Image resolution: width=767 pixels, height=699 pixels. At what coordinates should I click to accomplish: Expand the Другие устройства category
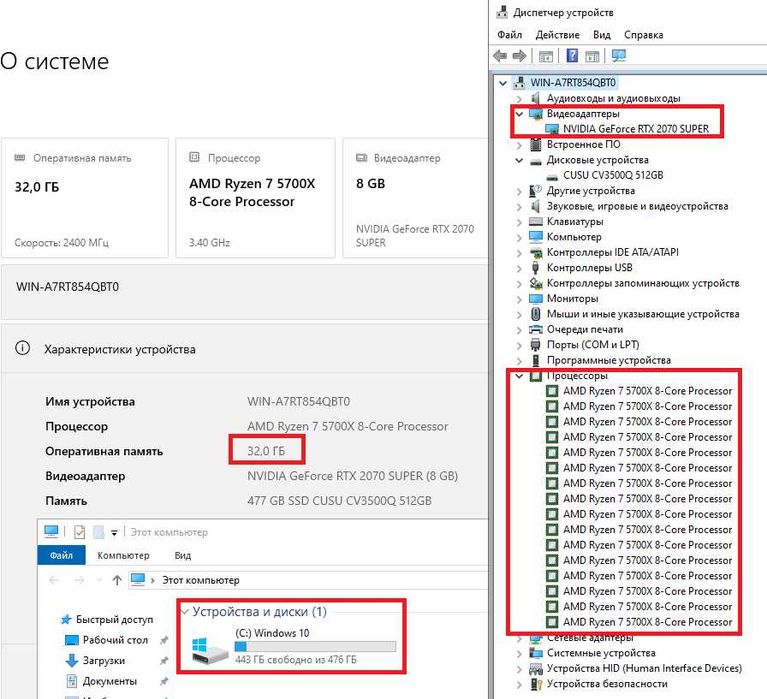(x=519, y=191)
